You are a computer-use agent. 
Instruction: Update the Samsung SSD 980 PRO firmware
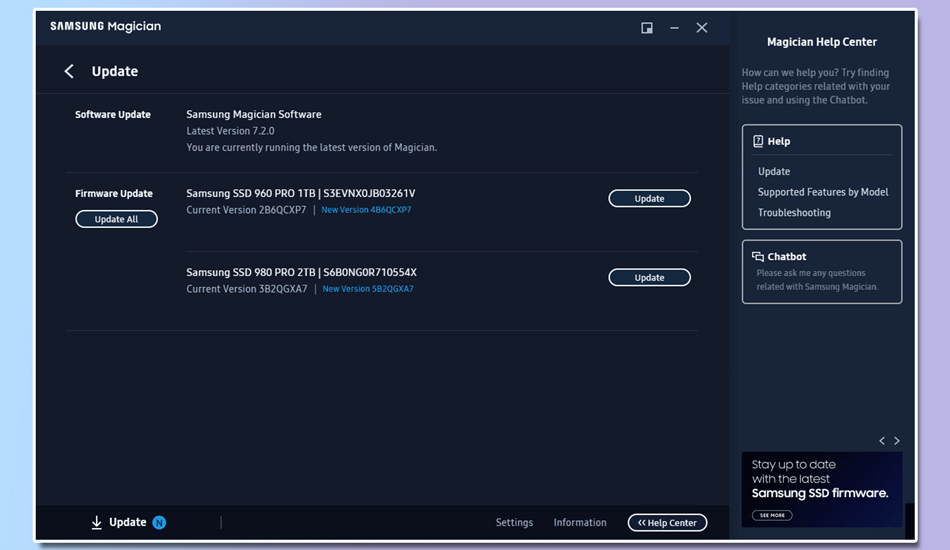649,277
